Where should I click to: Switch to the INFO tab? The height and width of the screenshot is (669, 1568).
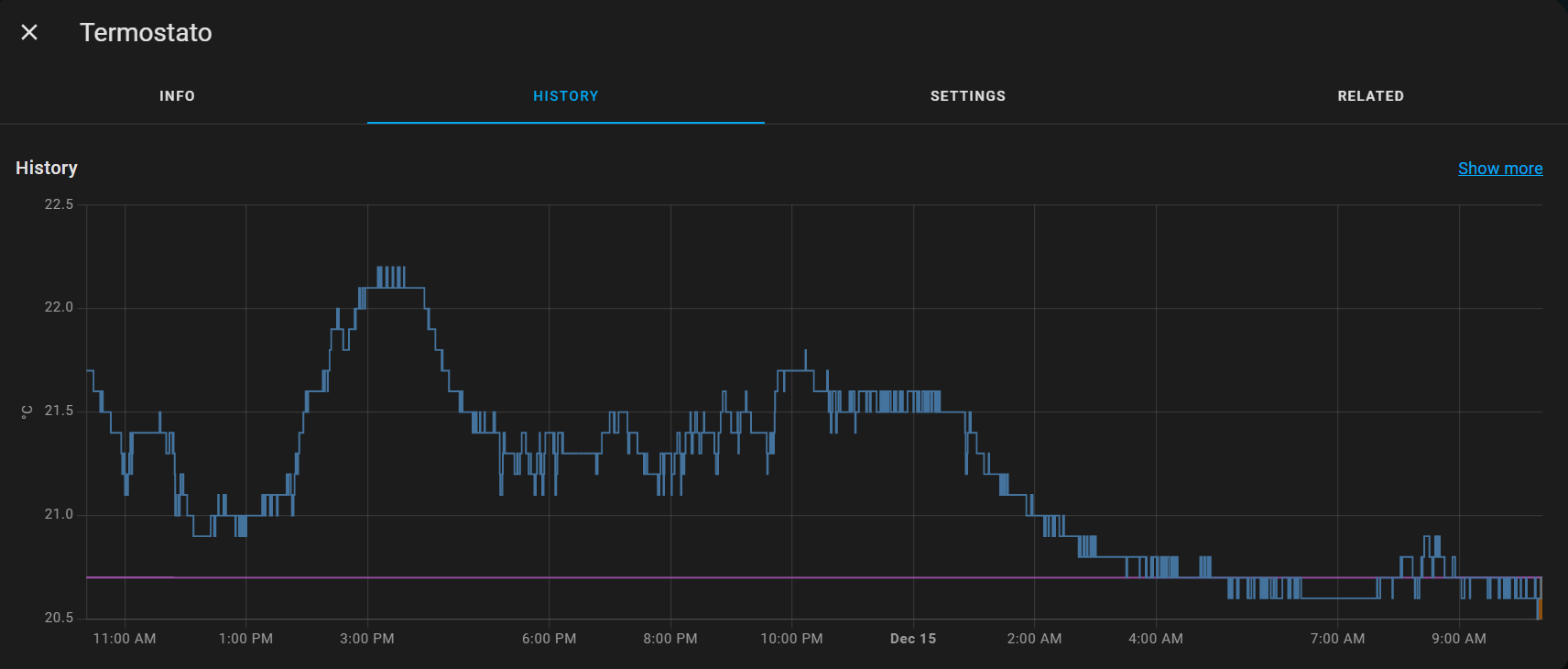[x=177, y=96]
